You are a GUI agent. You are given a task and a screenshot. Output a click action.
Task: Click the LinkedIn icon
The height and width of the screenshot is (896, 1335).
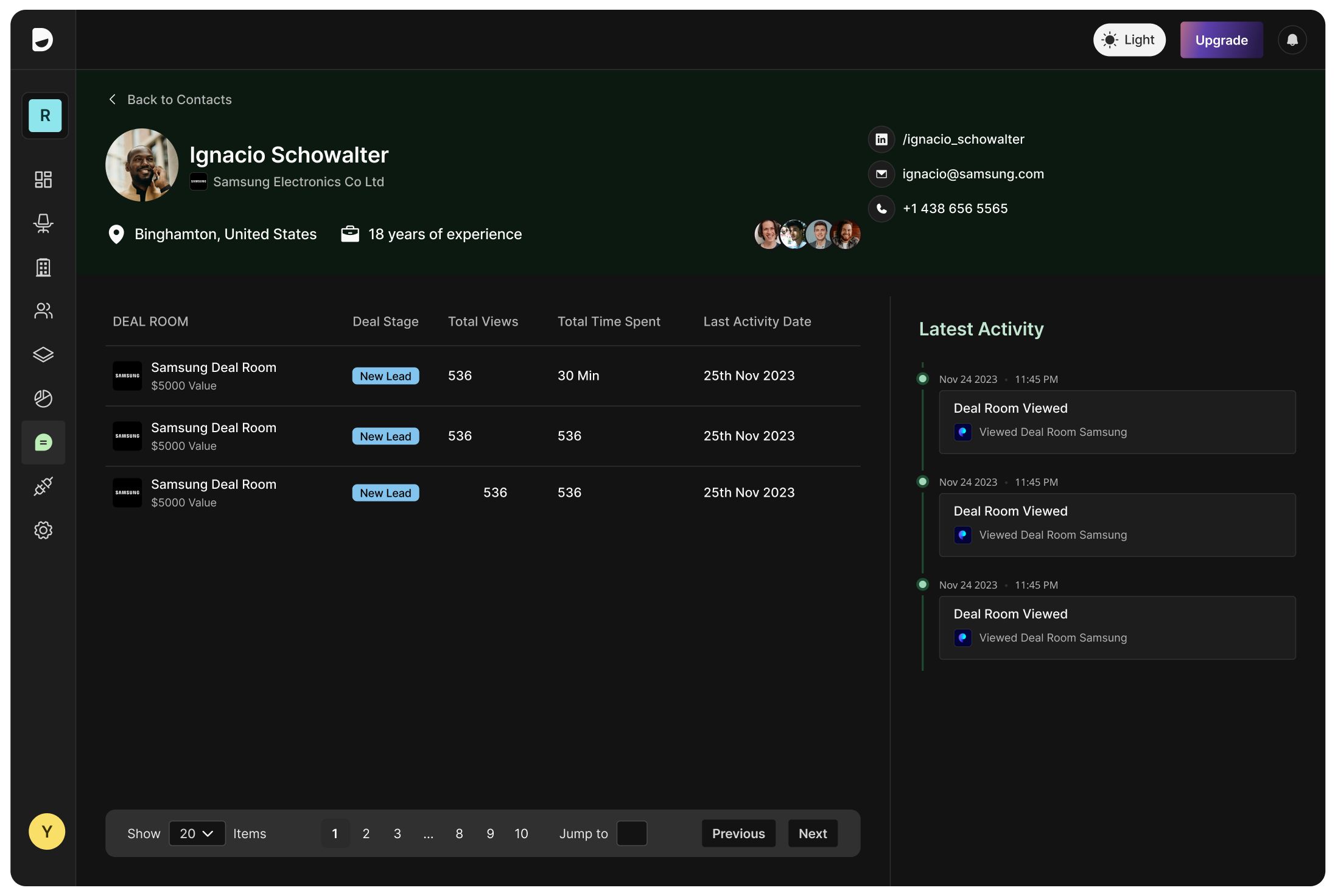click(x=881, y=139)
